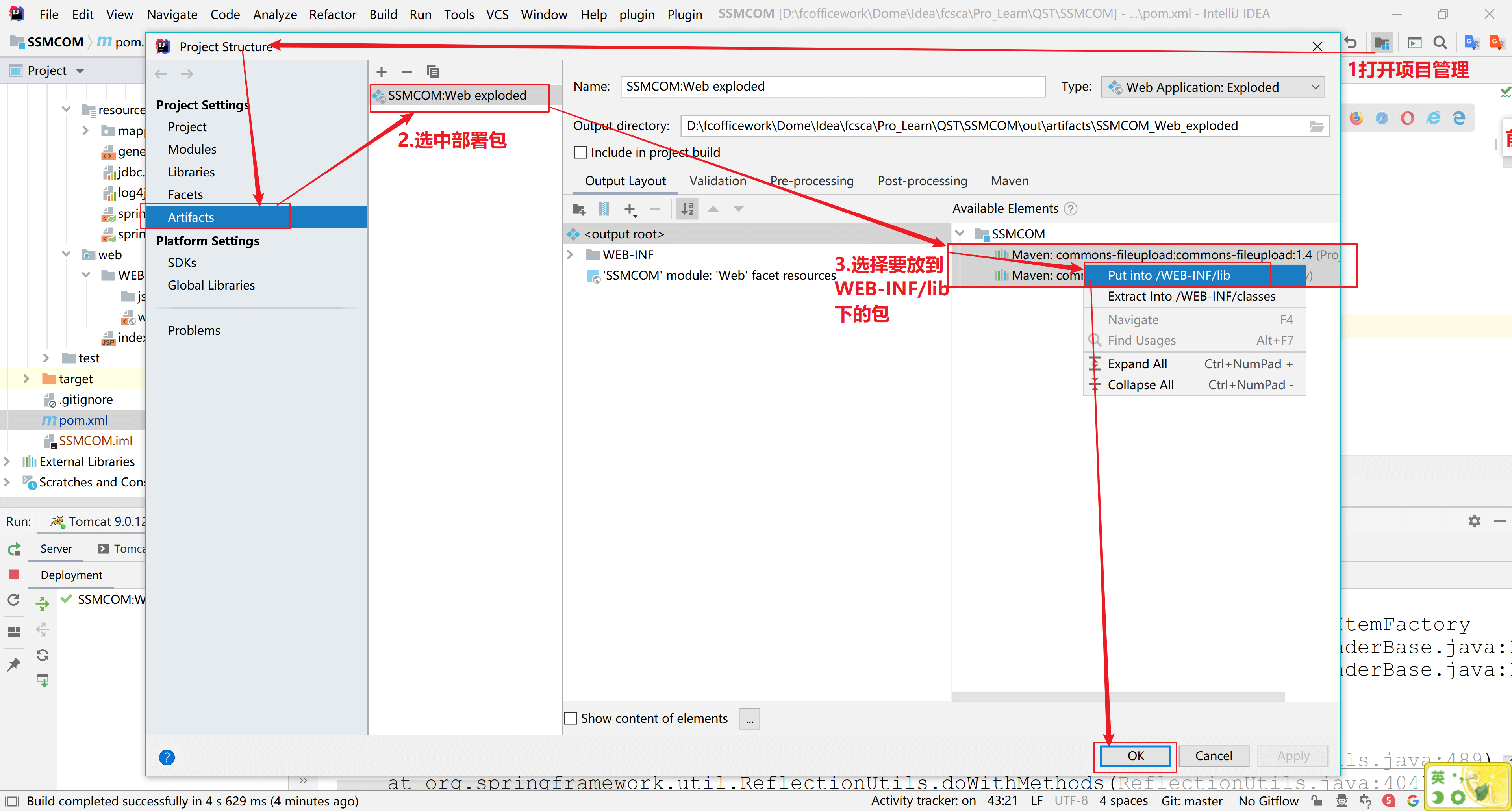Click the sort elements by names icon
This screenshot has height=811, width=1512.
point(687,208)
